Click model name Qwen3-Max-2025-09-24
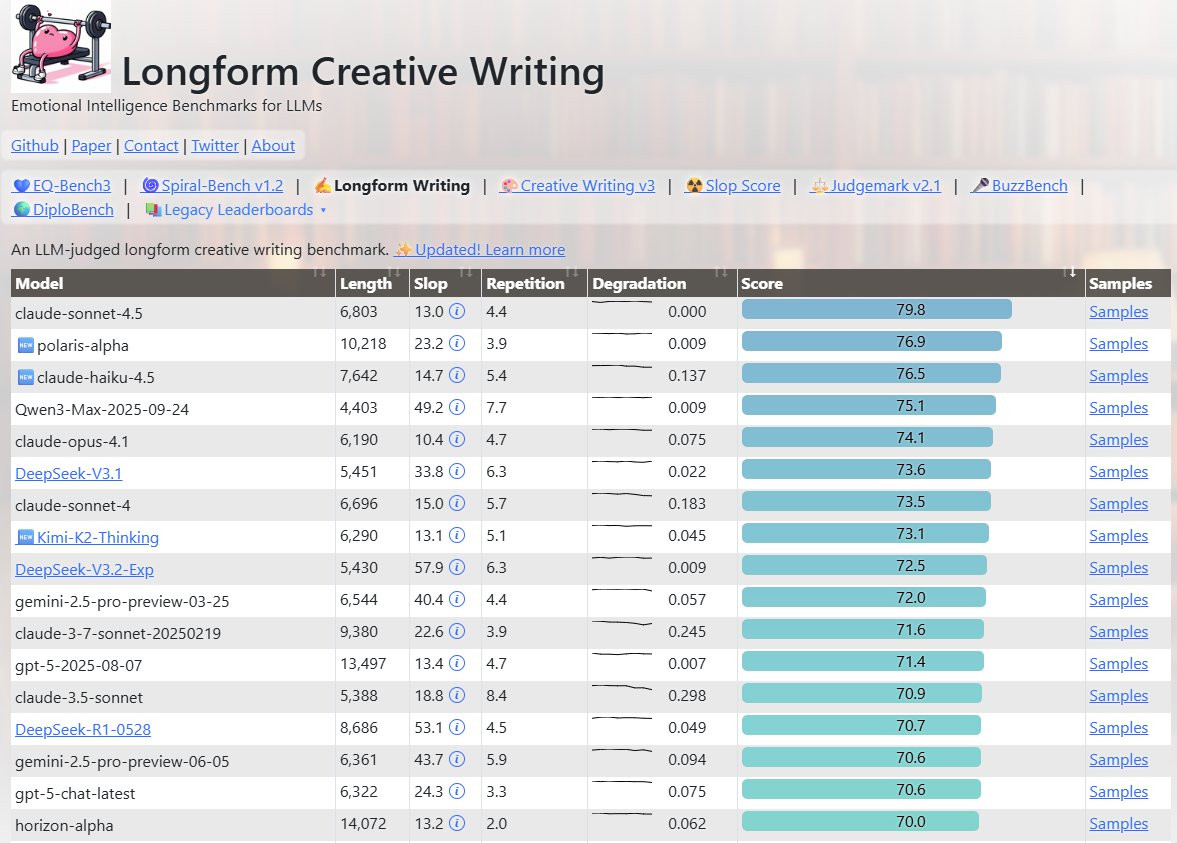Screen dimensions: 1177x843 pos(102,409)
